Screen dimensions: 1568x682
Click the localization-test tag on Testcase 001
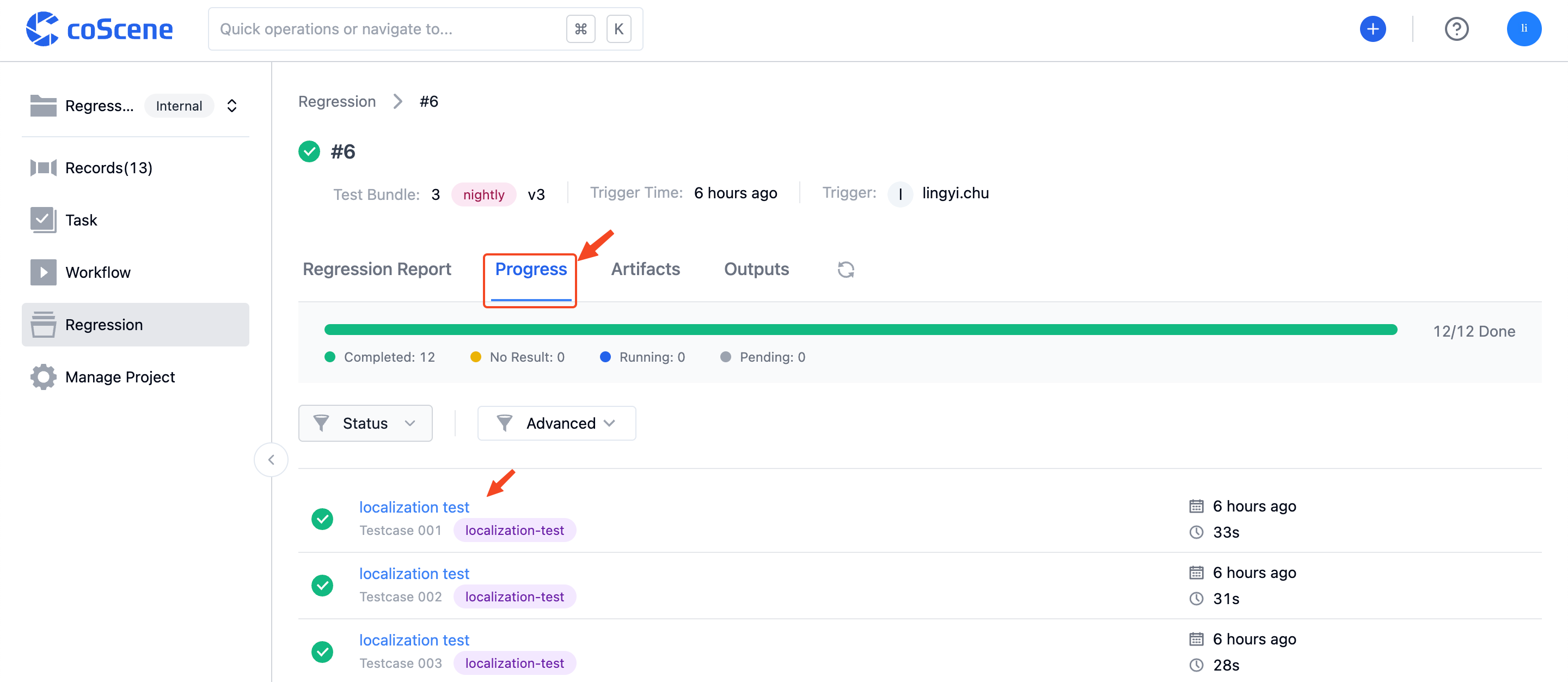[515, 530]
